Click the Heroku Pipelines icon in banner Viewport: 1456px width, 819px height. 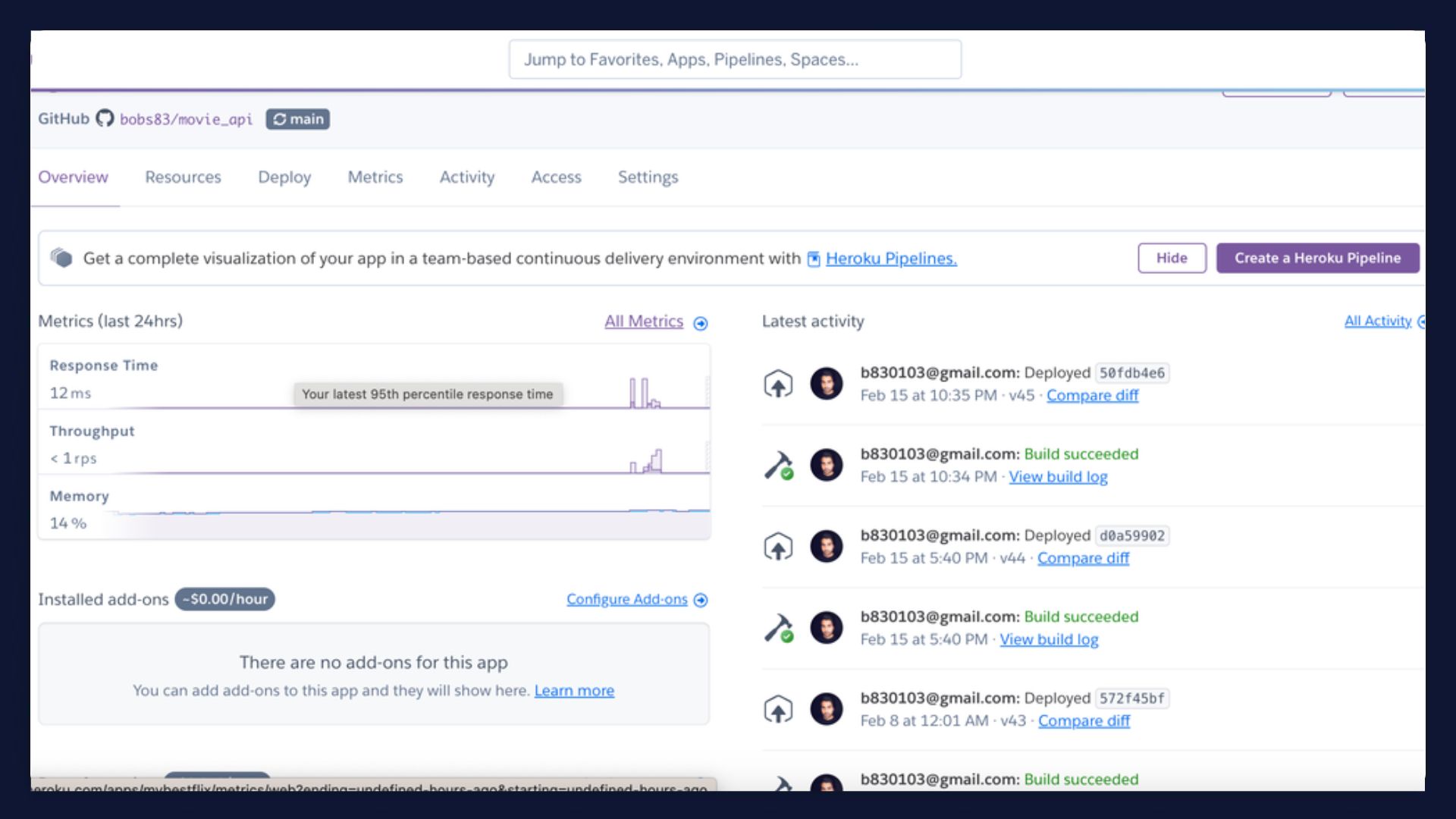pyautogui.click(x=813, y=258)
